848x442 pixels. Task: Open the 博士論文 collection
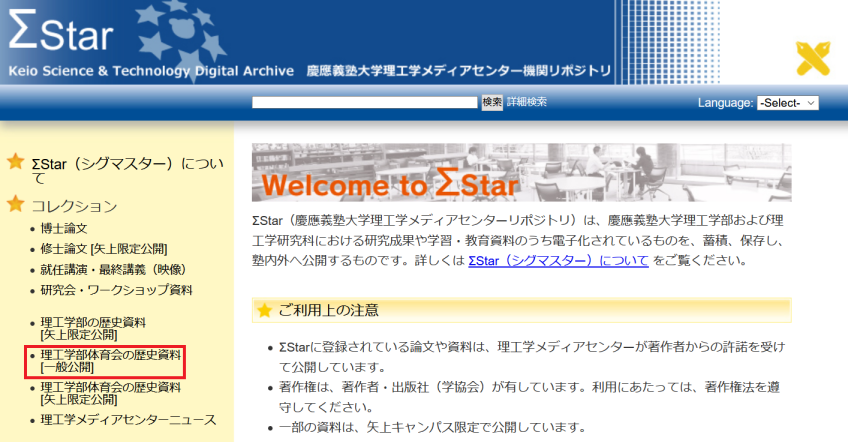[64, 228]
